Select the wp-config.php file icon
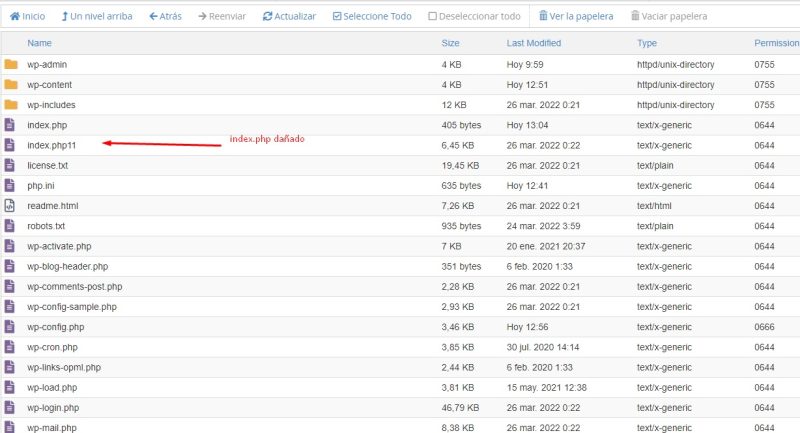 coord(11,327)
